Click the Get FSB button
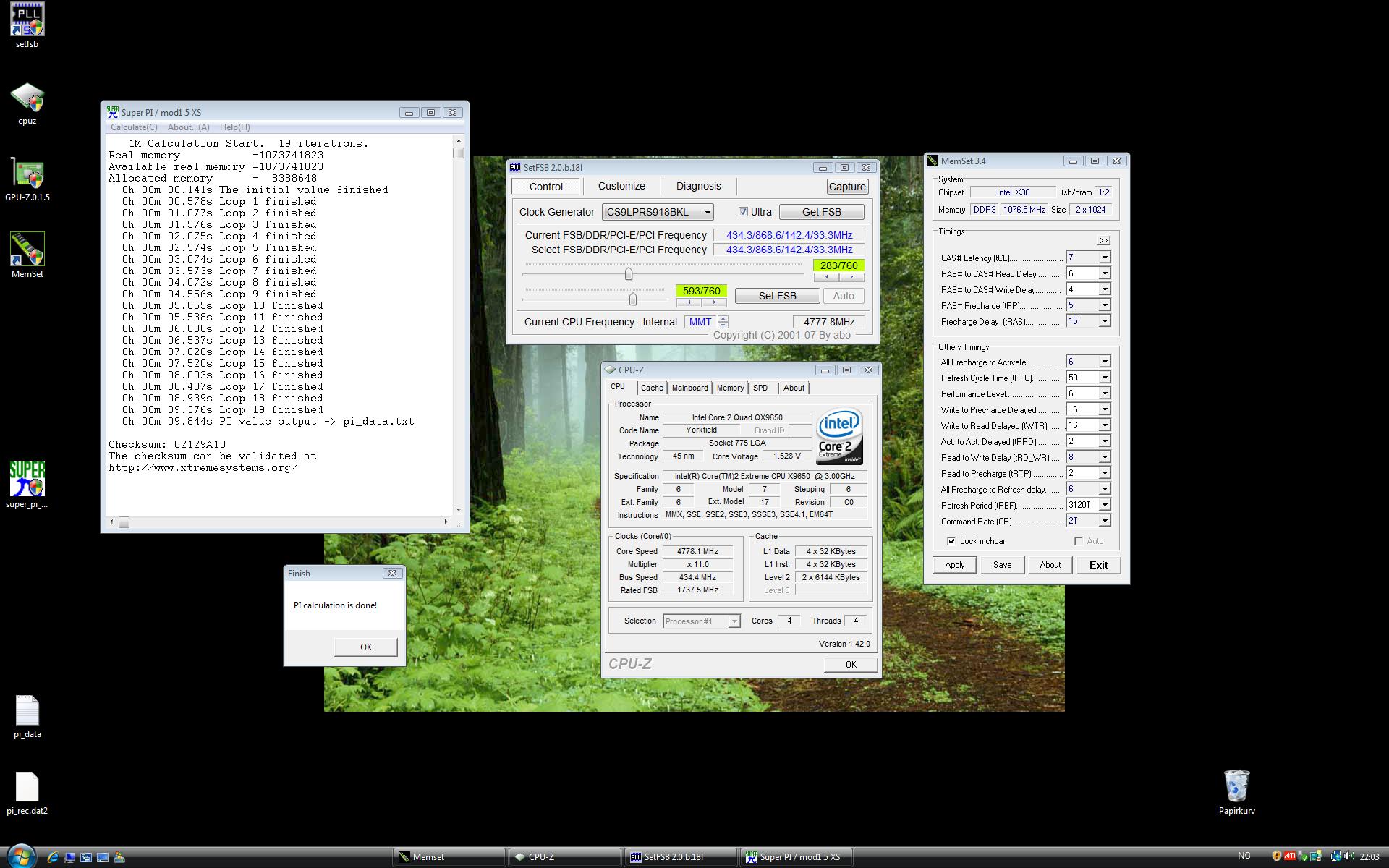The height and width of the screenshot is (868, 1389). (x=821, y=212)
